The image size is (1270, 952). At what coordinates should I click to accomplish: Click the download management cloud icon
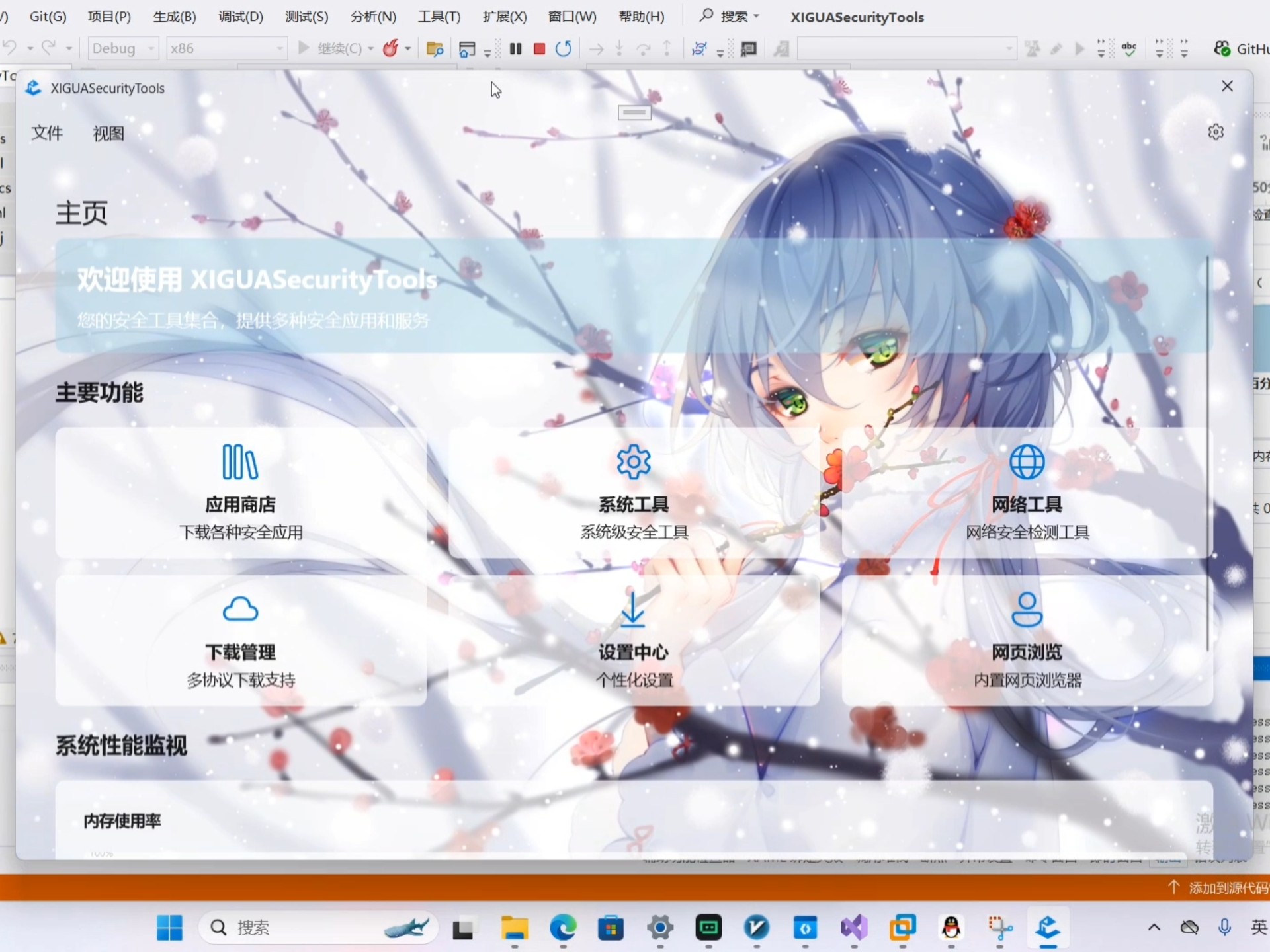tap(240, 609)
